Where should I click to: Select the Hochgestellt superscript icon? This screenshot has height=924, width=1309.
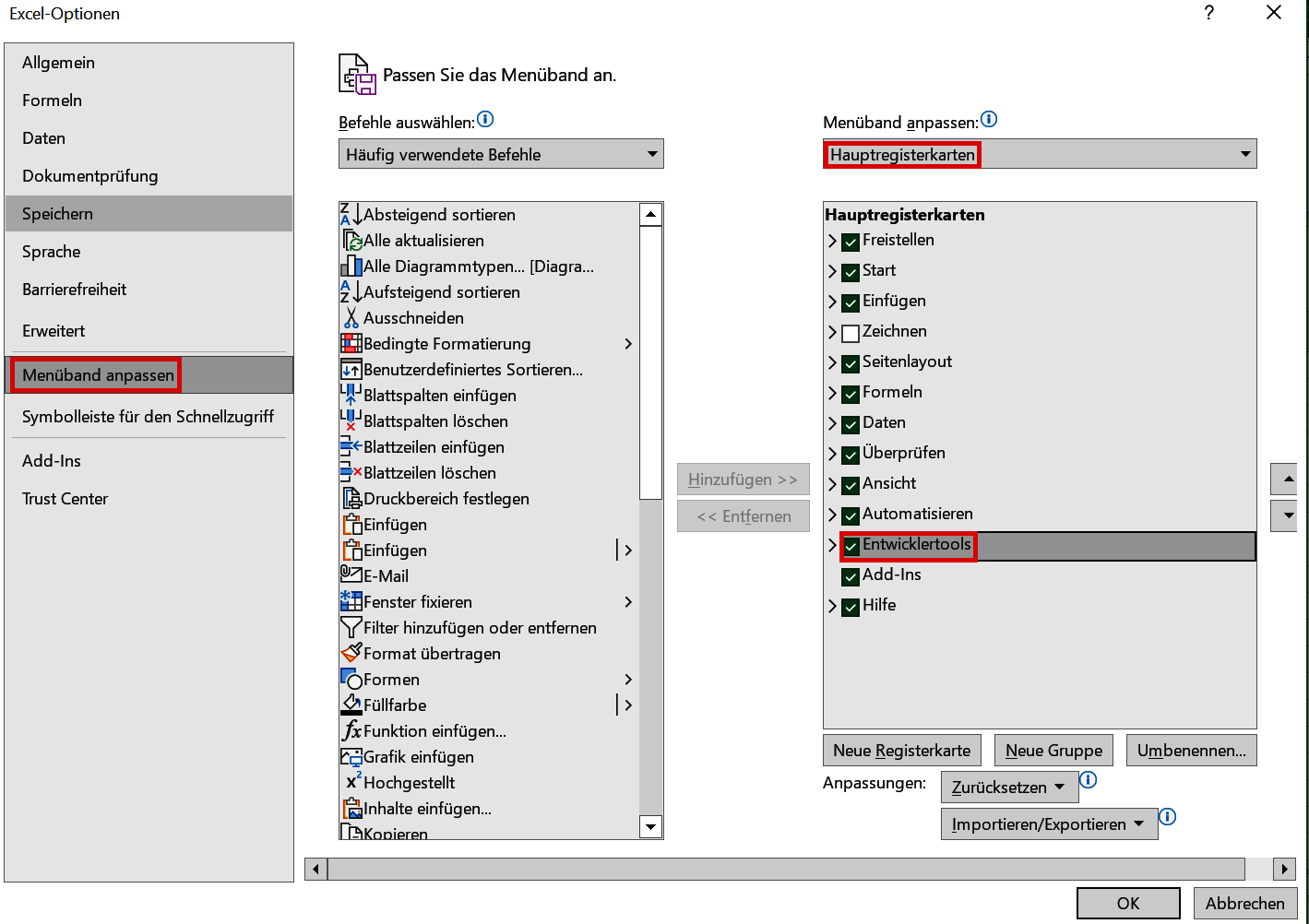point(352,782)
